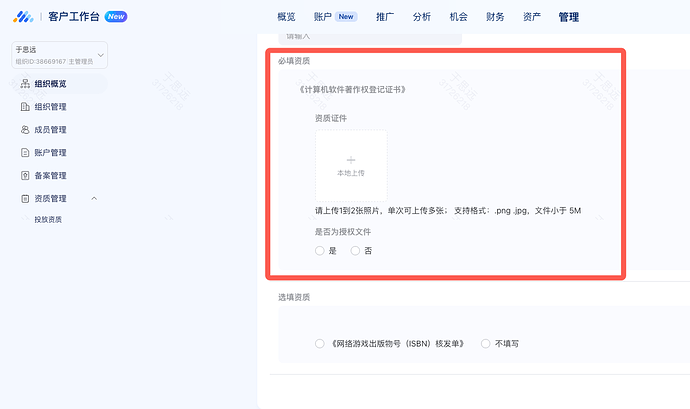Click the 资质证件 label

coord(330,118)
